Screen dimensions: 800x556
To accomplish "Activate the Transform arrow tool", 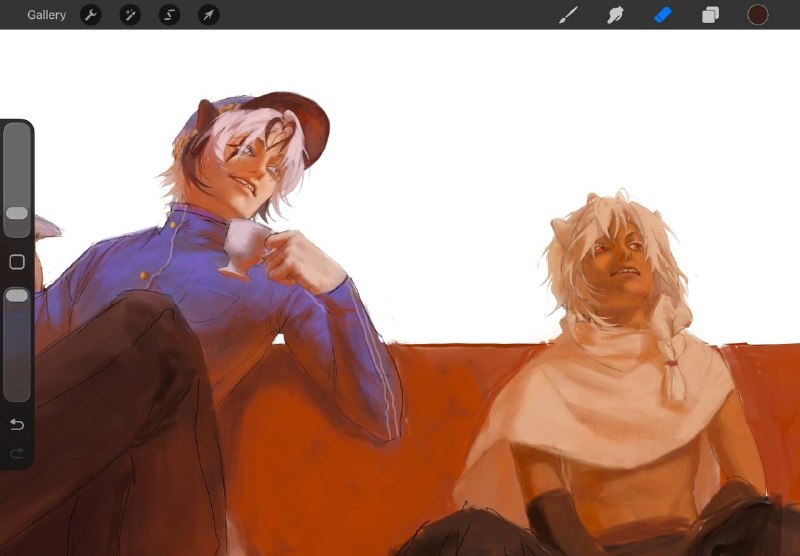I will 209,15.
